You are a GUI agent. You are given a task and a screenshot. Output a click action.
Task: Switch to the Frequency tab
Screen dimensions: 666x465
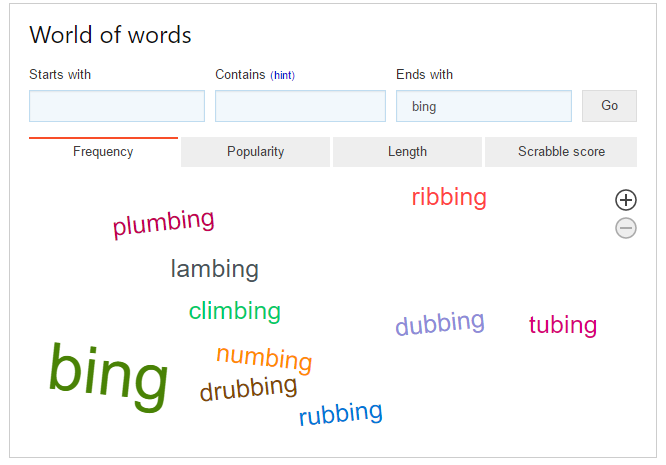click(x=103, y=152)
